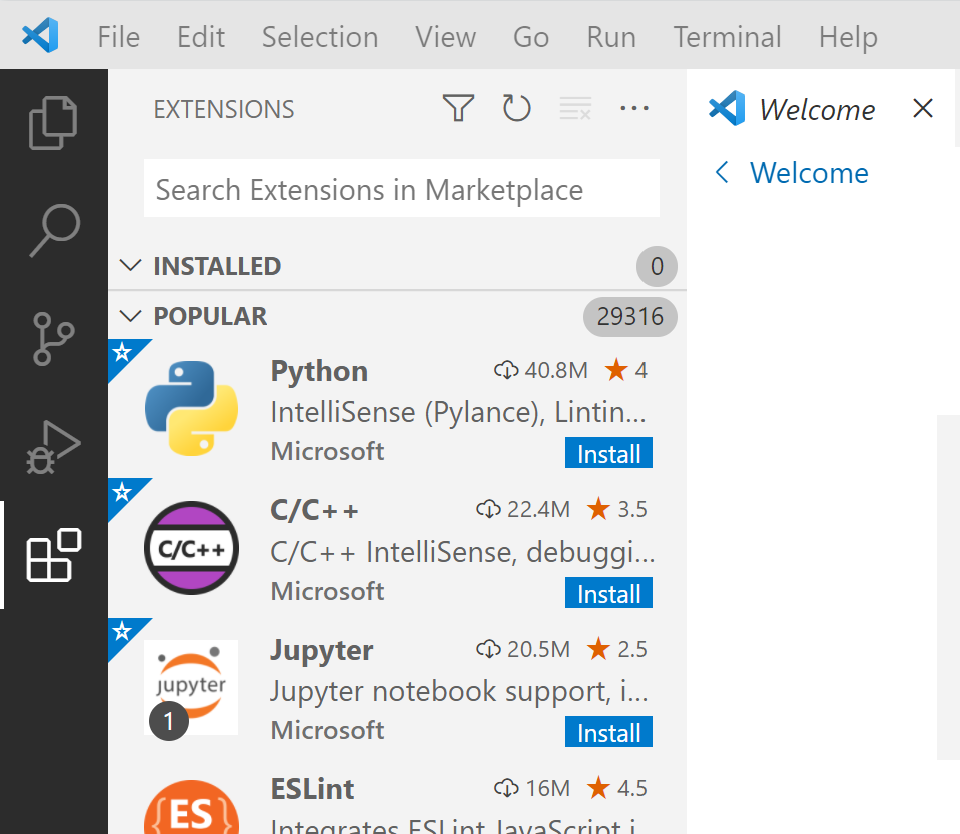Install the C/C++ extension
Image resolution: width=960 pixels, height=834 pixels.
click(x=609, y=593)
